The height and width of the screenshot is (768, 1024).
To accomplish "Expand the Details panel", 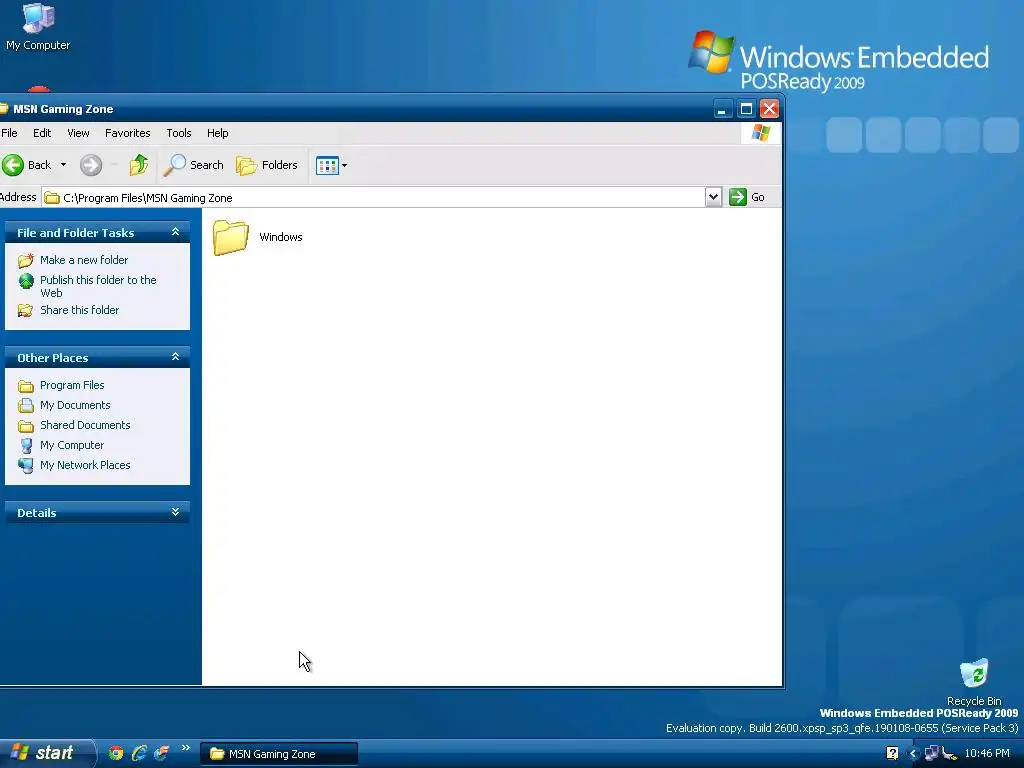I will coord(175,513).
